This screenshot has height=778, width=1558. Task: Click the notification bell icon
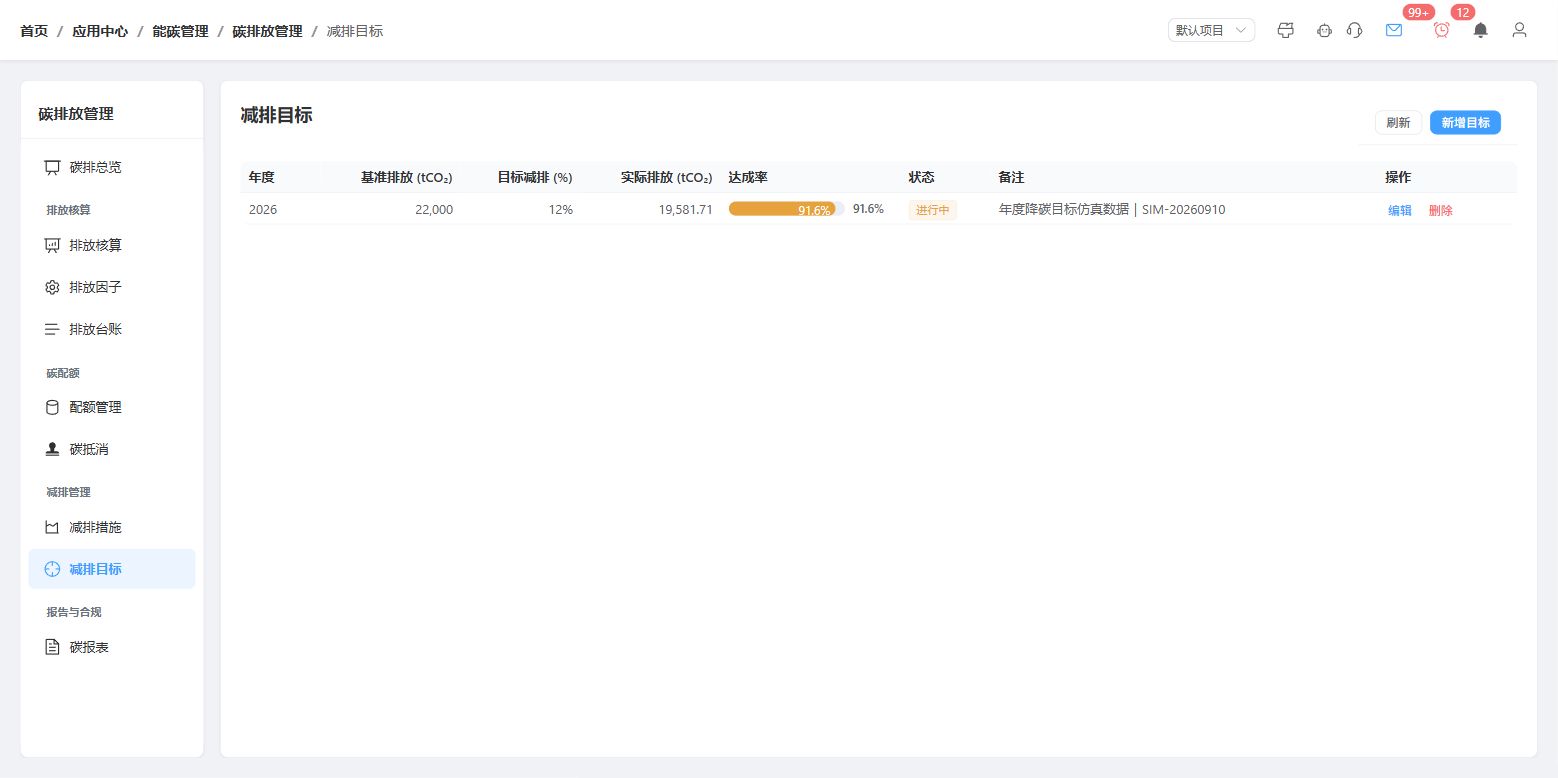coord(1481,30)
